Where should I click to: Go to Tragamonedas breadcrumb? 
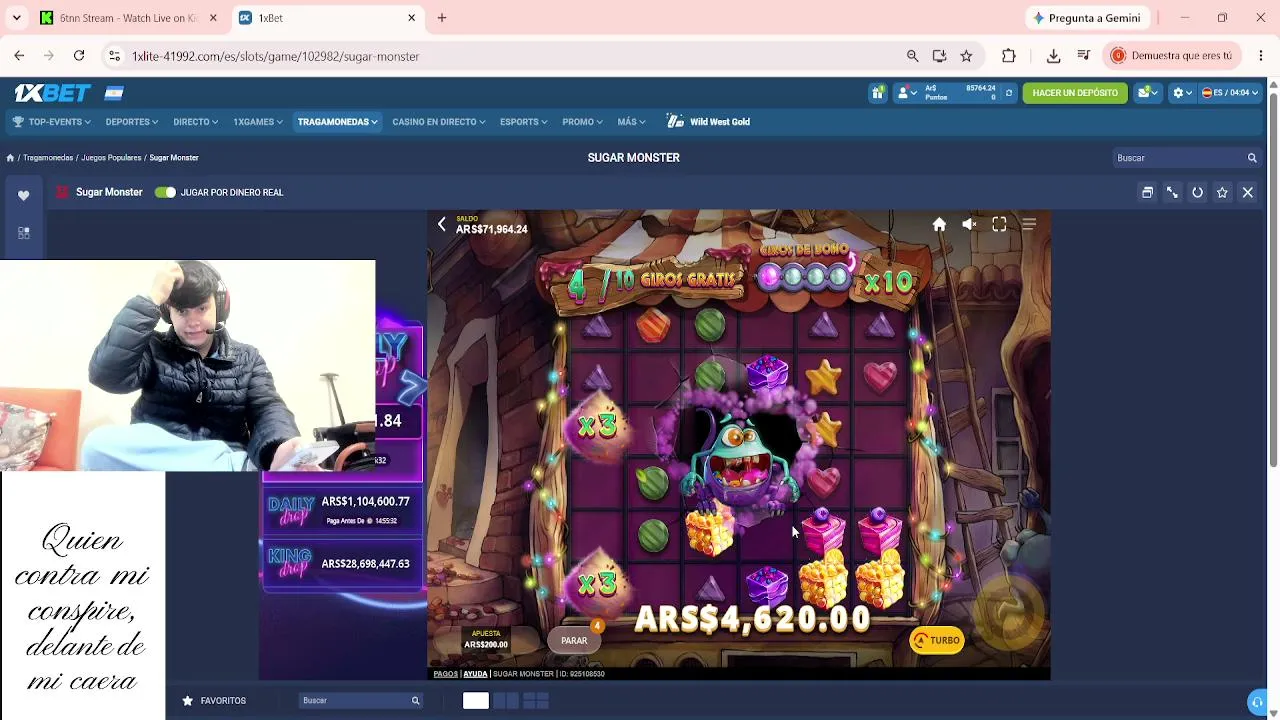(48, 158)
